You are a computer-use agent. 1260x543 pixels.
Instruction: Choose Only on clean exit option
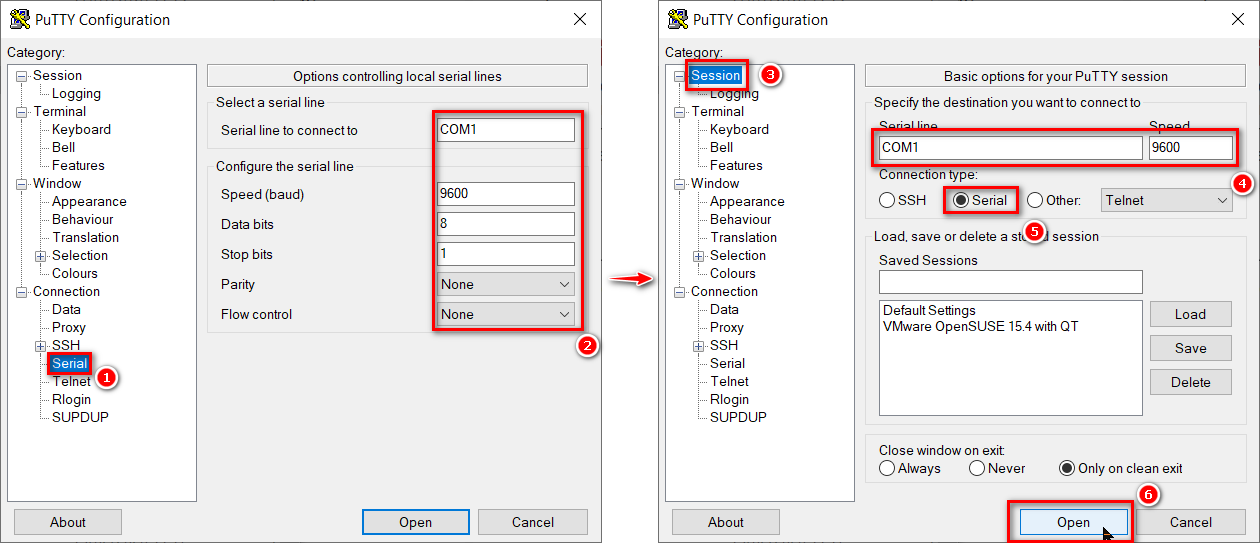tap(1067, 468)
